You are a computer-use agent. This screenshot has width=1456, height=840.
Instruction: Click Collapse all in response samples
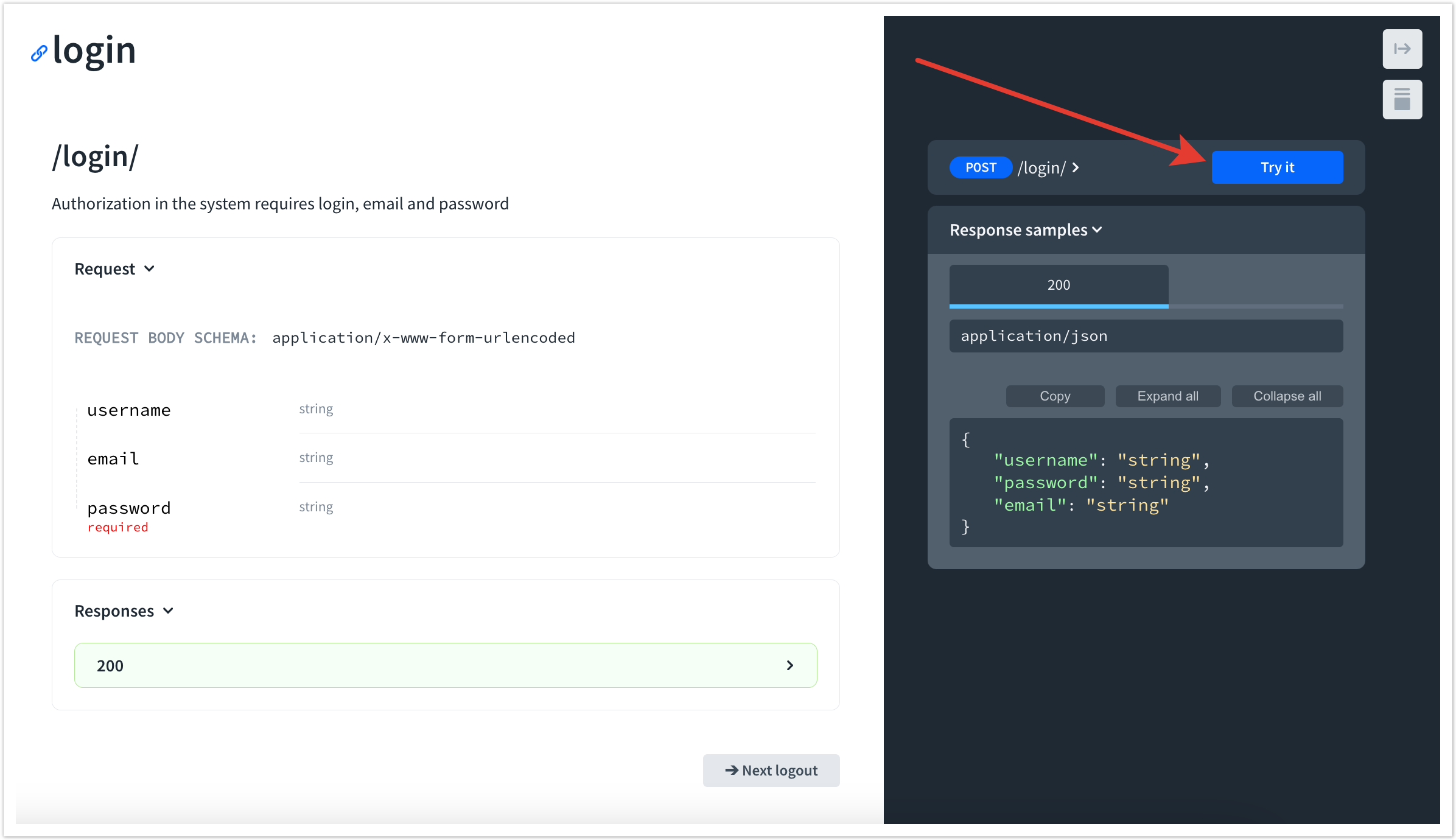(1287, 396)
